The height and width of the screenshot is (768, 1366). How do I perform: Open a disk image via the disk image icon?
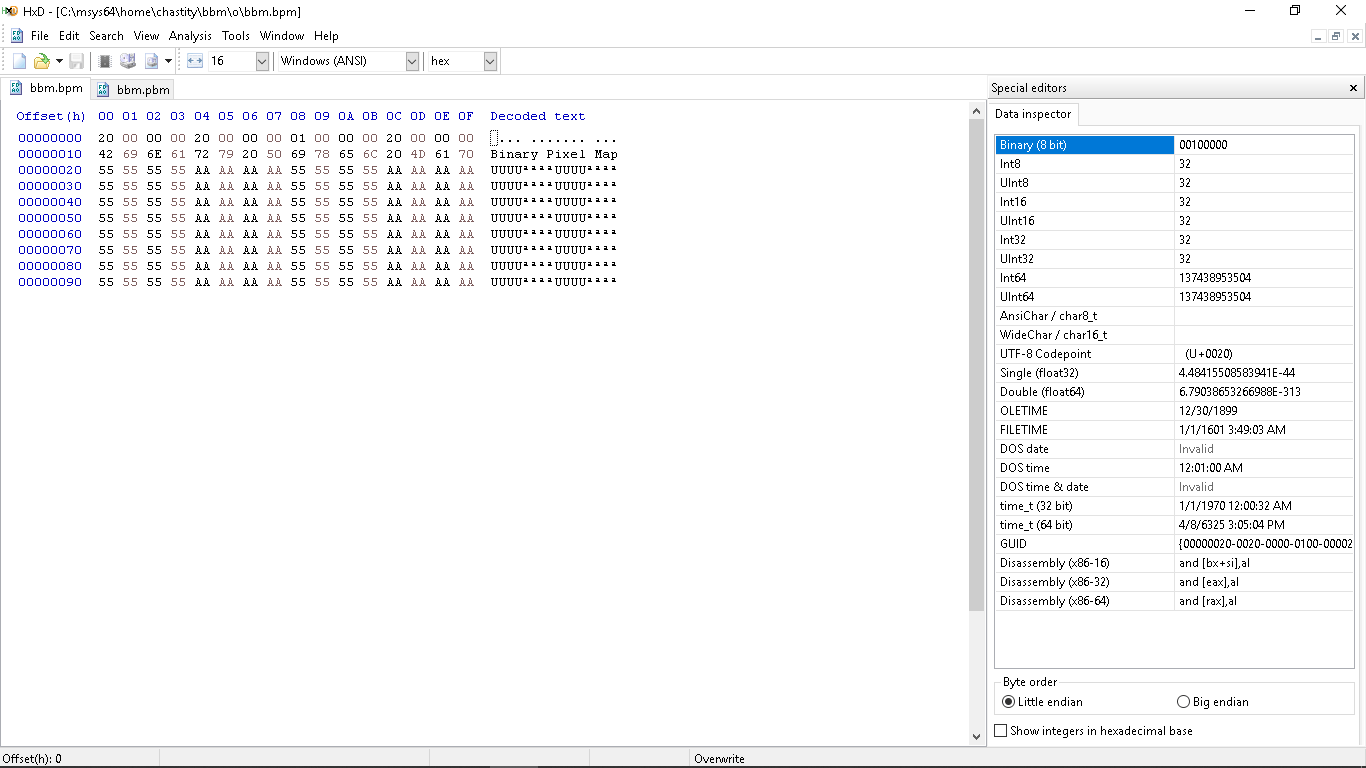(x=150, y=60)
